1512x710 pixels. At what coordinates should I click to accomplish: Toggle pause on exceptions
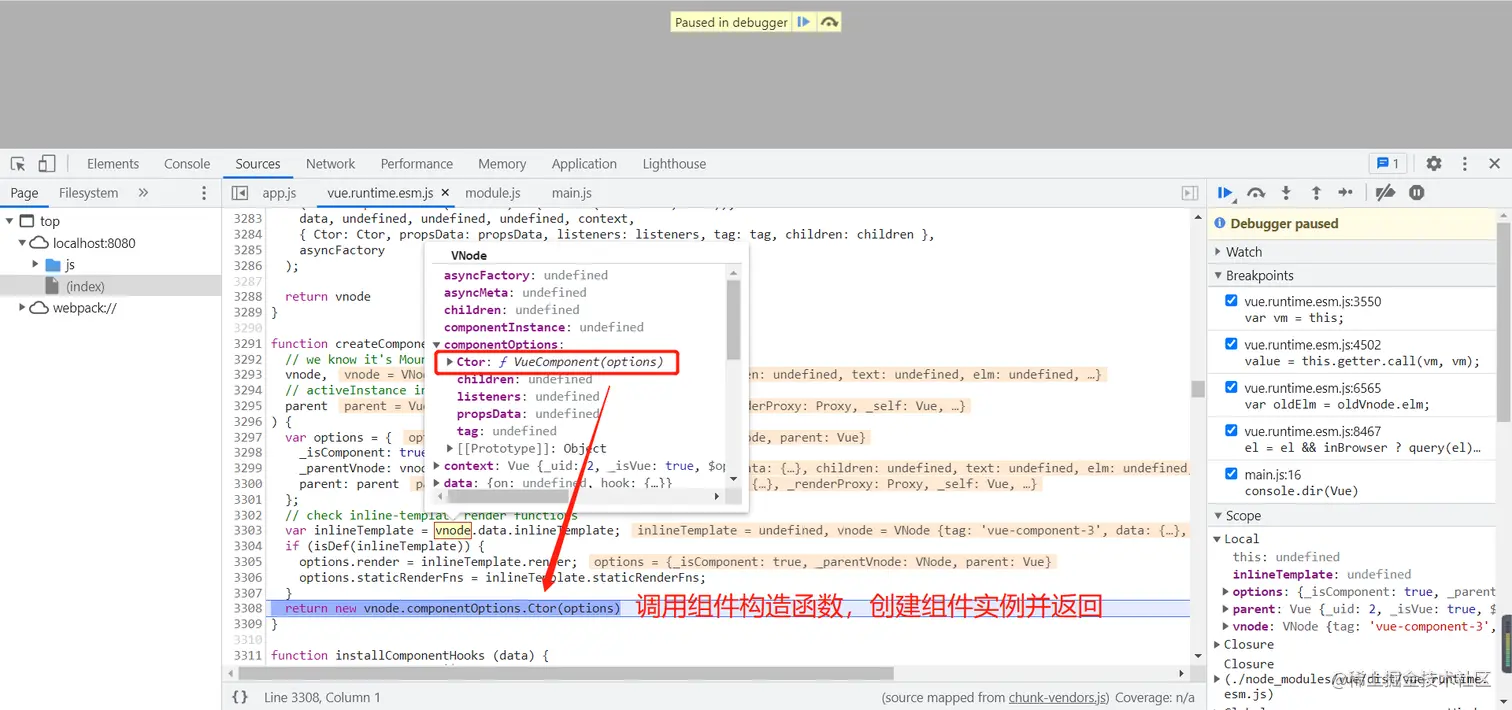[1417, 193]
